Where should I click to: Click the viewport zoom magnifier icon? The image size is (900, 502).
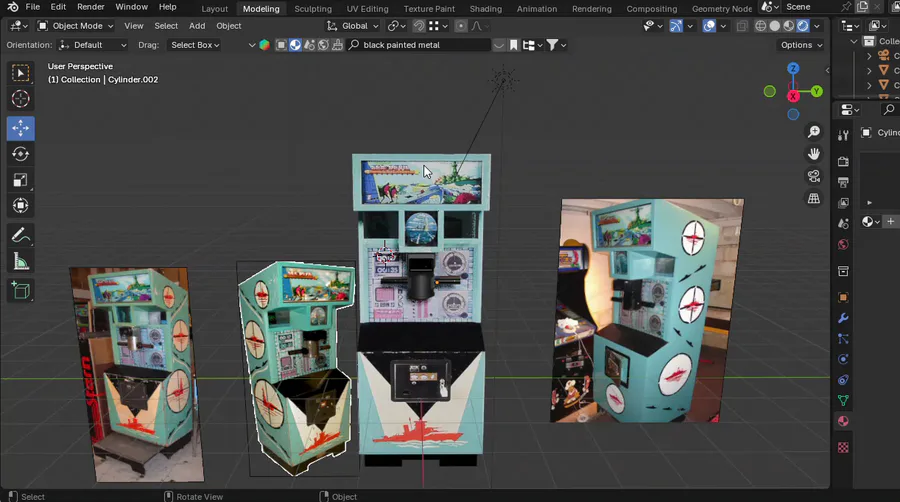point(813,132)
